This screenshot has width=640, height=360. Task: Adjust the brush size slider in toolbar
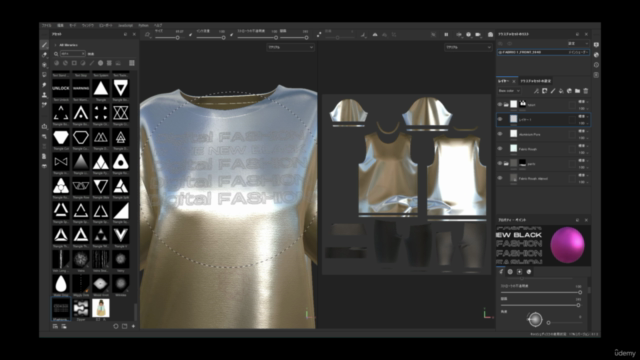170,38
